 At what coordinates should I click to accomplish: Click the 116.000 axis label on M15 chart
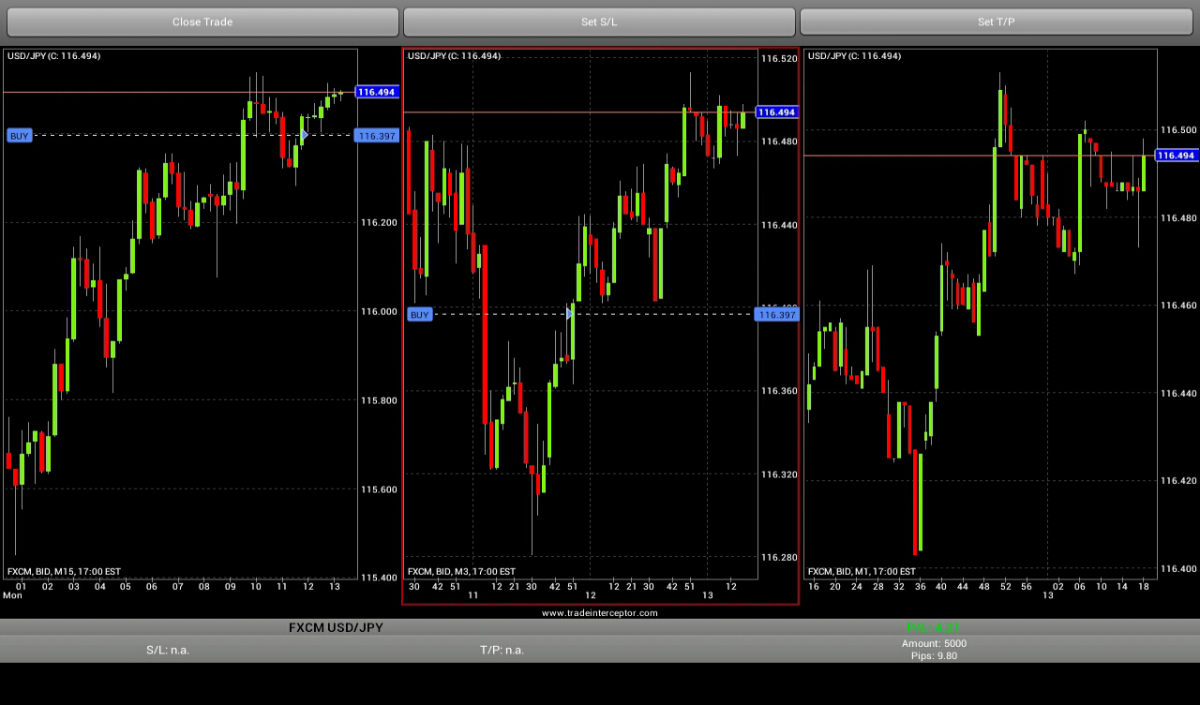point(378,311)
